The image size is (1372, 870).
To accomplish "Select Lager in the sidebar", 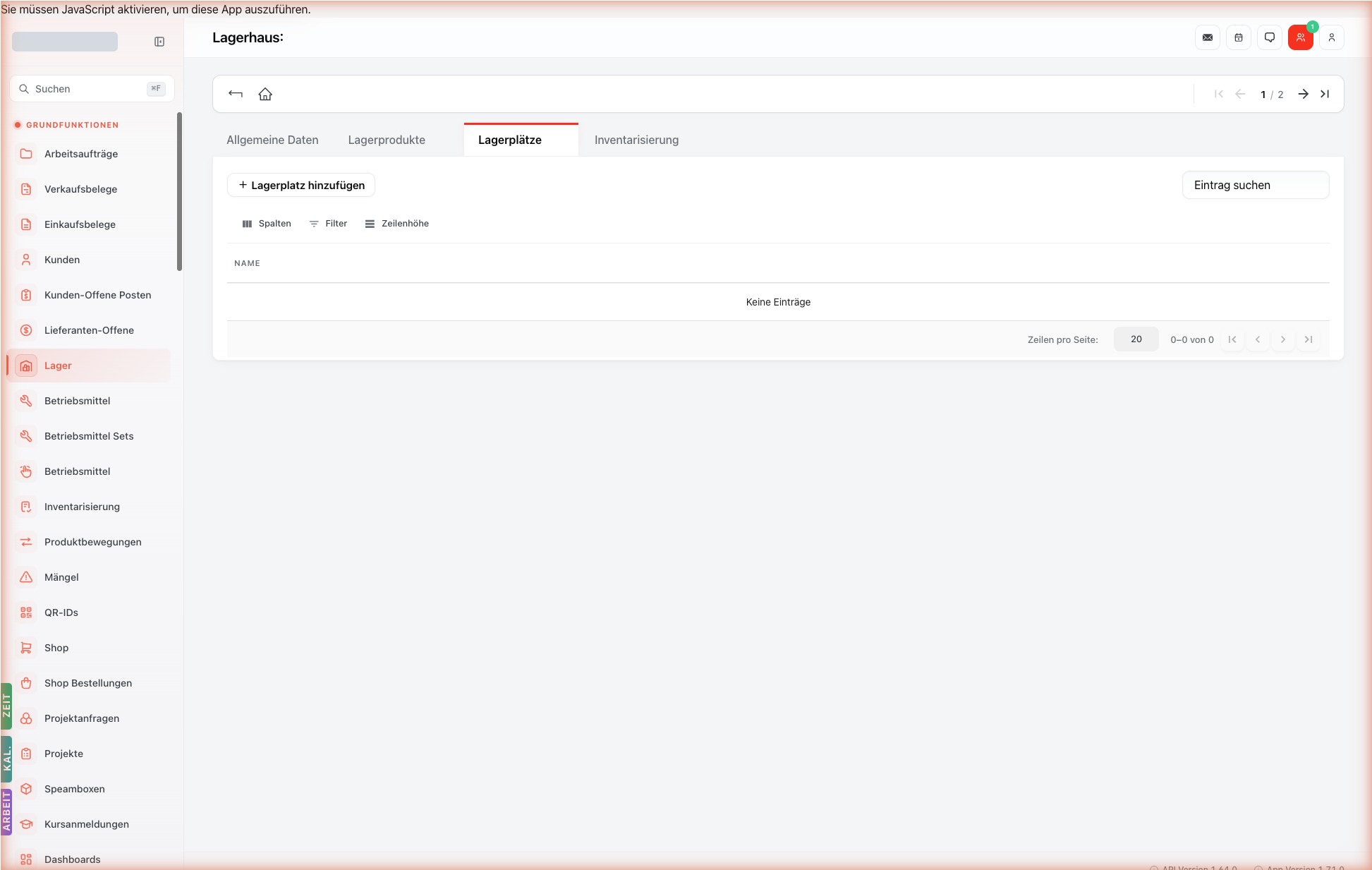I will click(x=89, y=365).
